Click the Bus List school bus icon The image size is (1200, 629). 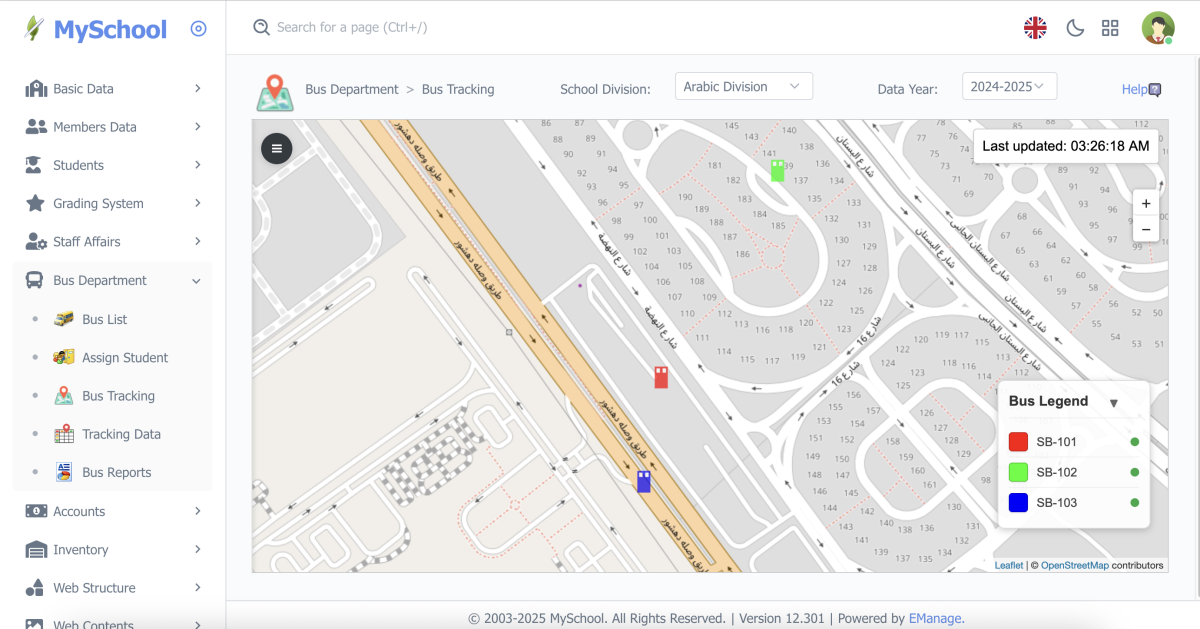[x=64, y=319]
